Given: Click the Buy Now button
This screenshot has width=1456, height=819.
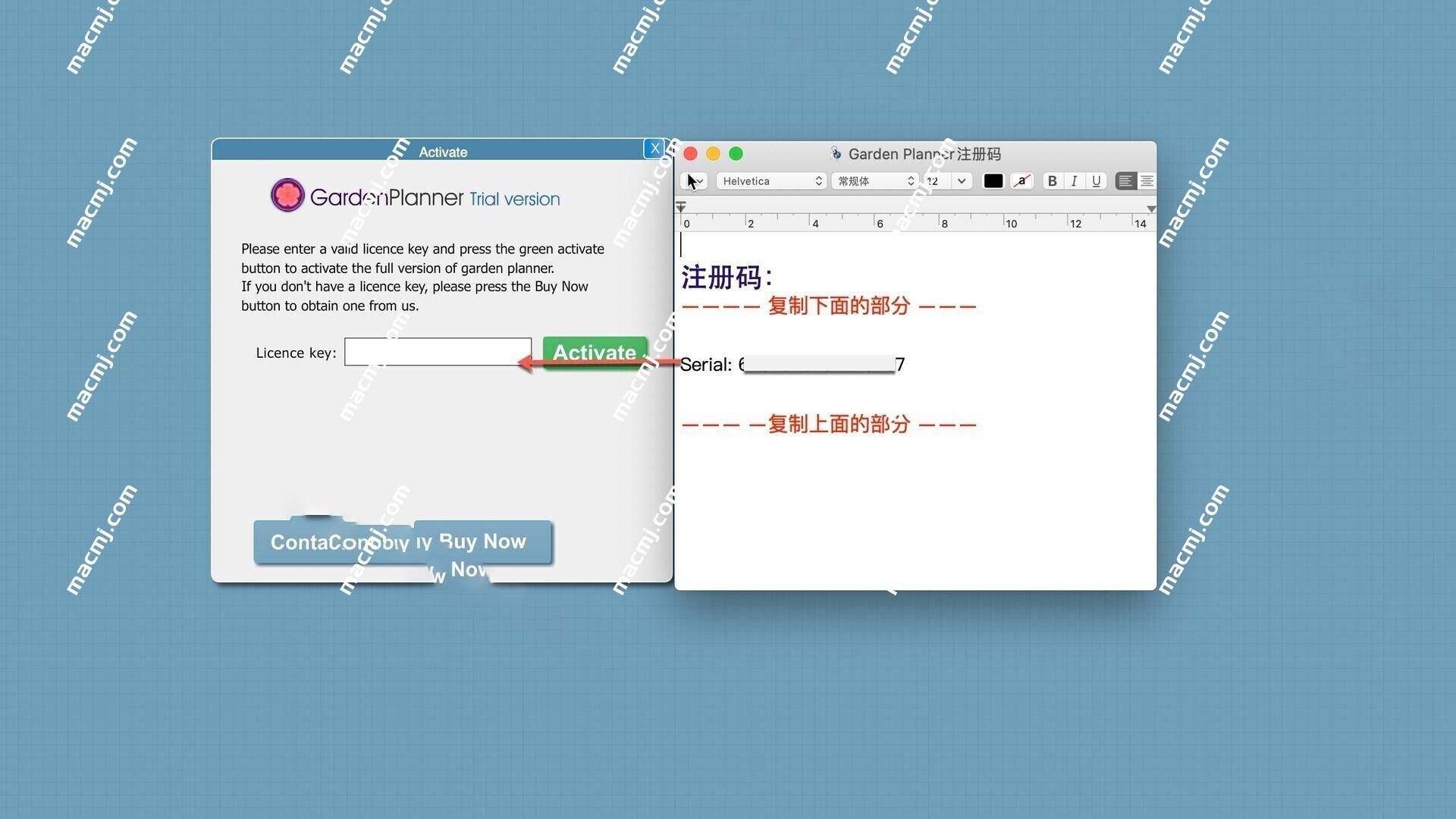Looking at the screenshot, I should (482, 541).
